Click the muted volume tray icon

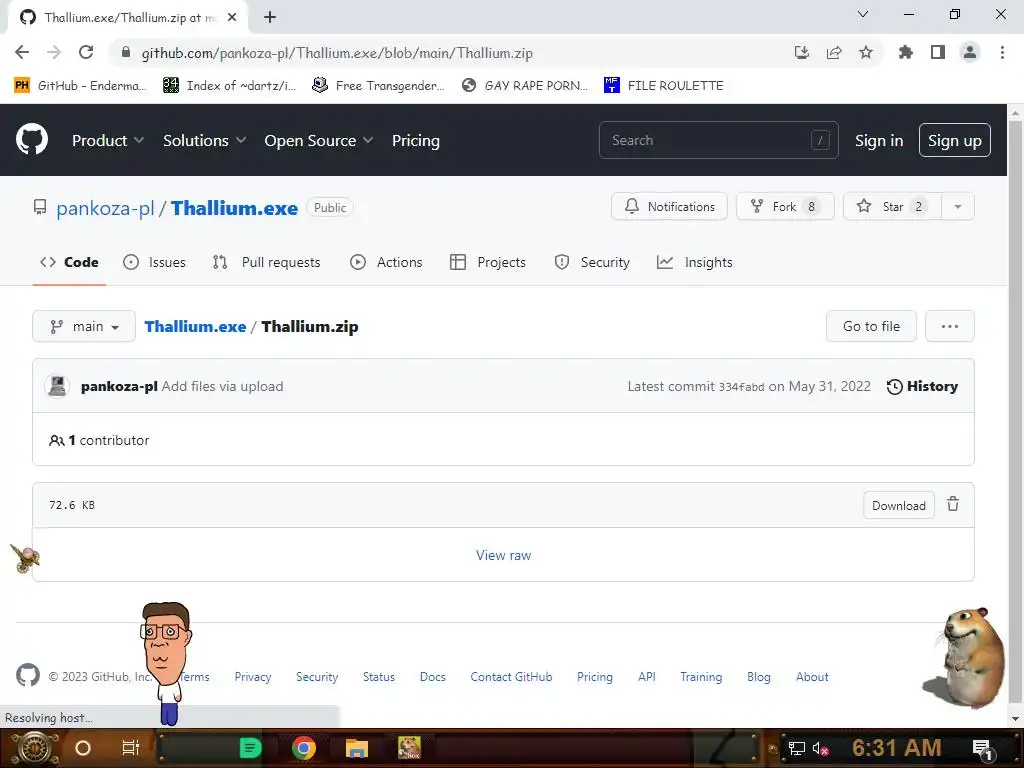tap(821, 748)
